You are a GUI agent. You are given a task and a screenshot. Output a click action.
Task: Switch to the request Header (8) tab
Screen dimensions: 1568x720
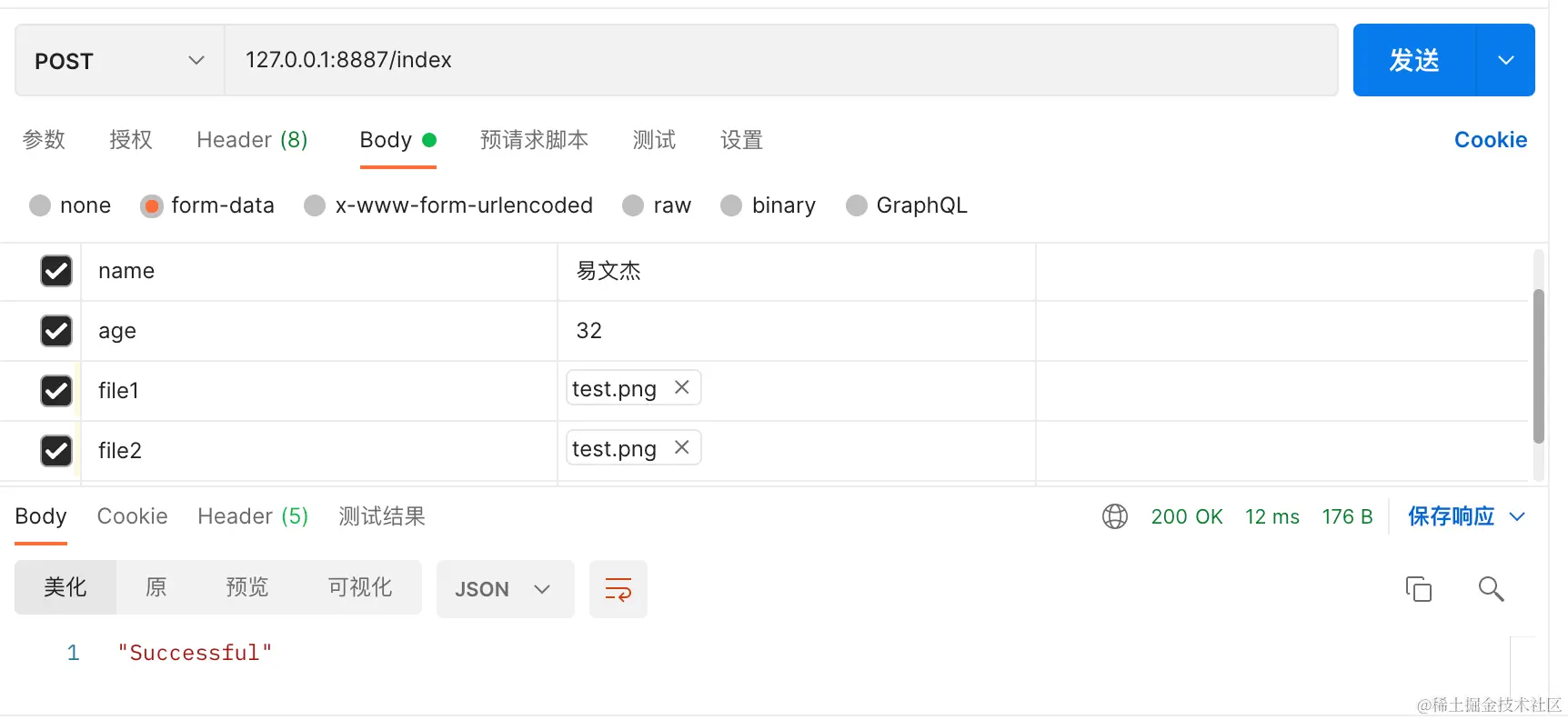(x=252, y=140)
